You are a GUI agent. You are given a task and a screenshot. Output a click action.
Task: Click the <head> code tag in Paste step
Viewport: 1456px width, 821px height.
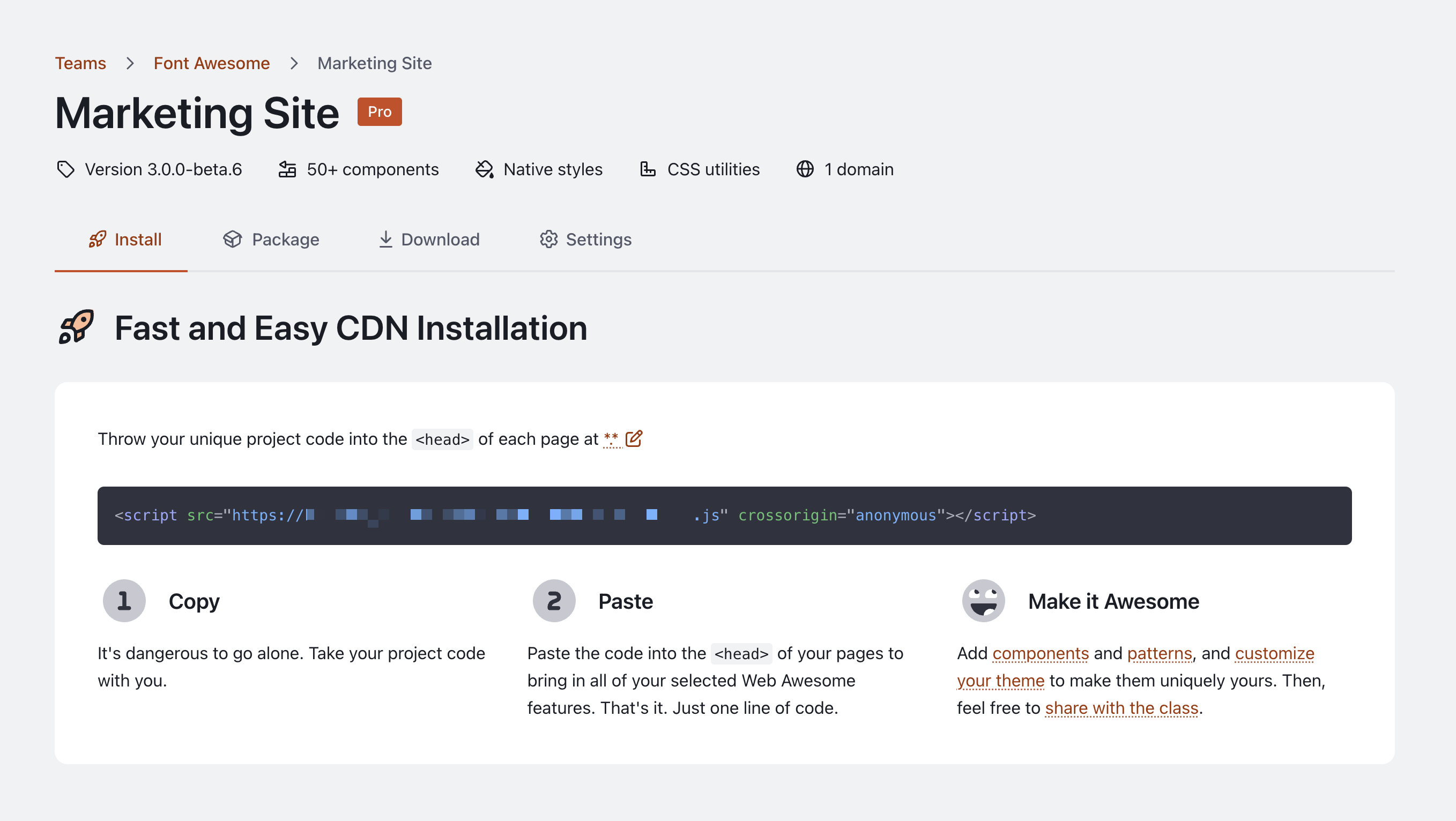click(x=741, y=654)
